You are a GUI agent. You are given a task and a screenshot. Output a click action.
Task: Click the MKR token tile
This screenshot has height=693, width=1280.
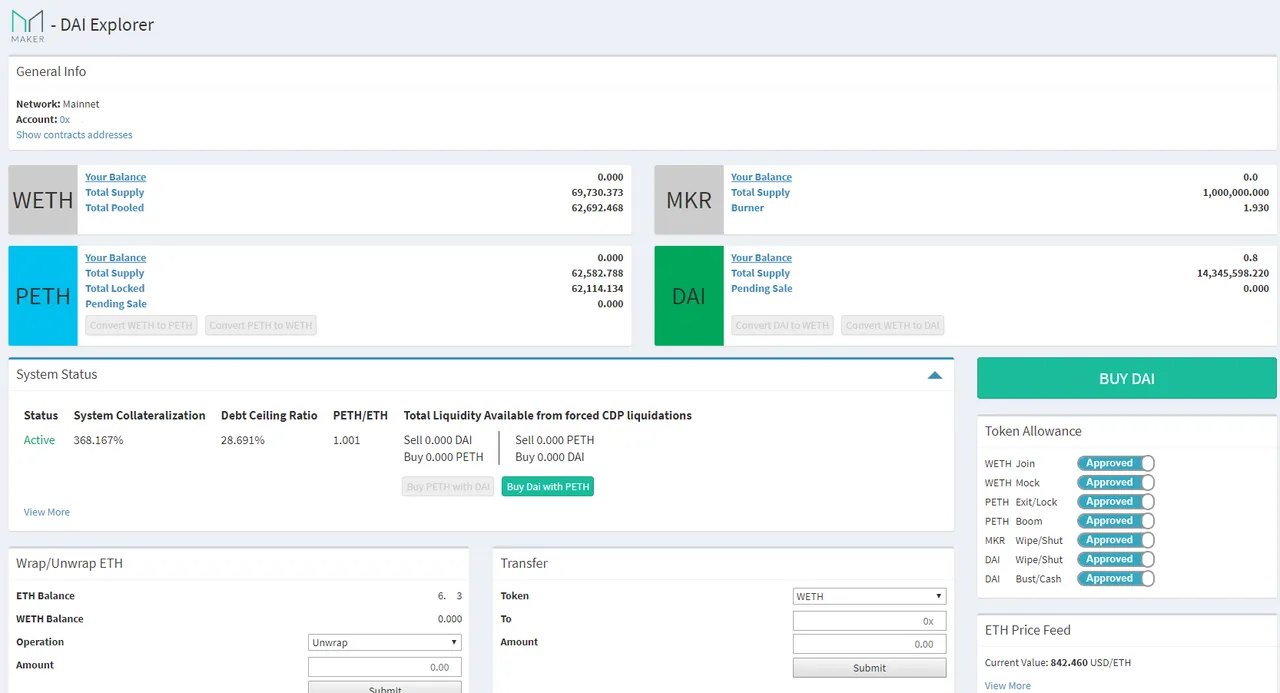[689, 200]
